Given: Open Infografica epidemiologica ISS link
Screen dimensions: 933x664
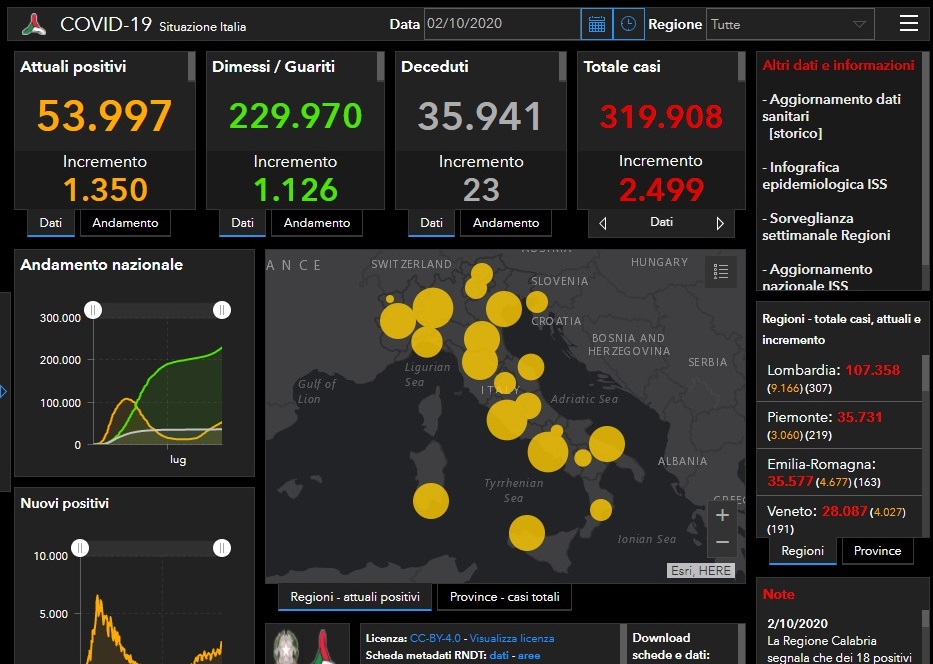Looking at the screenshot, I should [x=824, y=176].
